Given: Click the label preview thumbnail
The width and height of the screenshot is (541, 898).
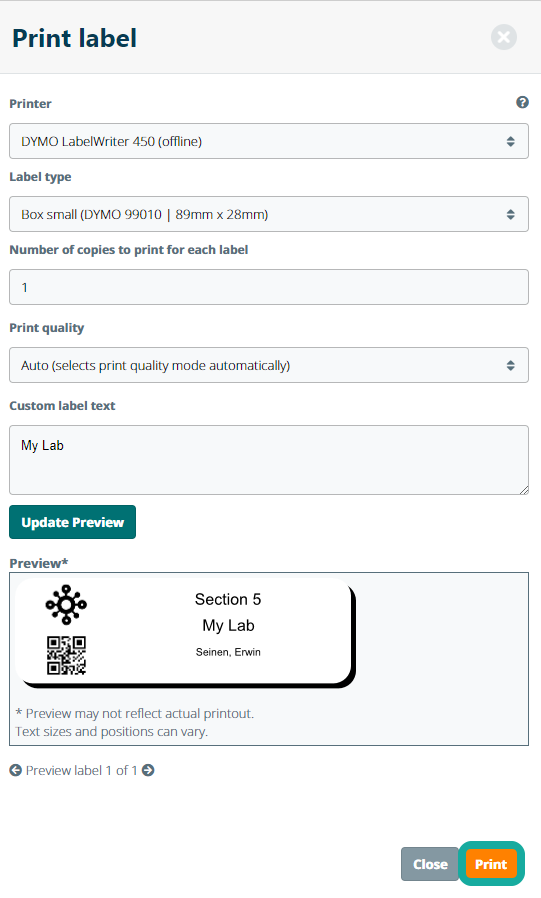Looking at the screenshot, I should click(185, 632).
